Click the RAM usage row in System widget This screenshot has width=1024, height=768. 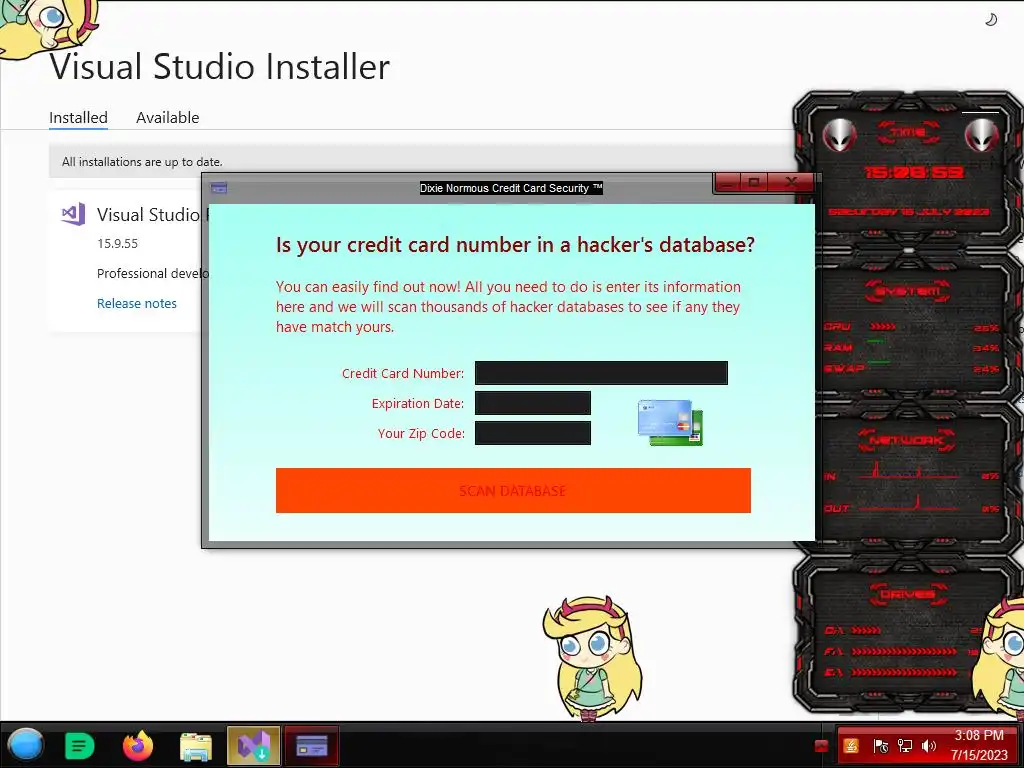[911, 347]
